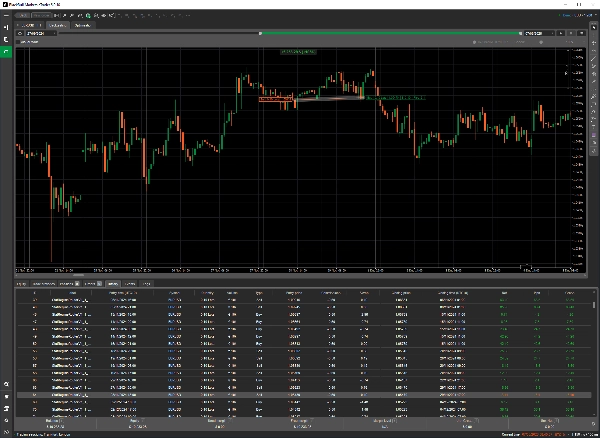Open the active green Automate sidebar section
600x438 pixels.
click(6, 51)
